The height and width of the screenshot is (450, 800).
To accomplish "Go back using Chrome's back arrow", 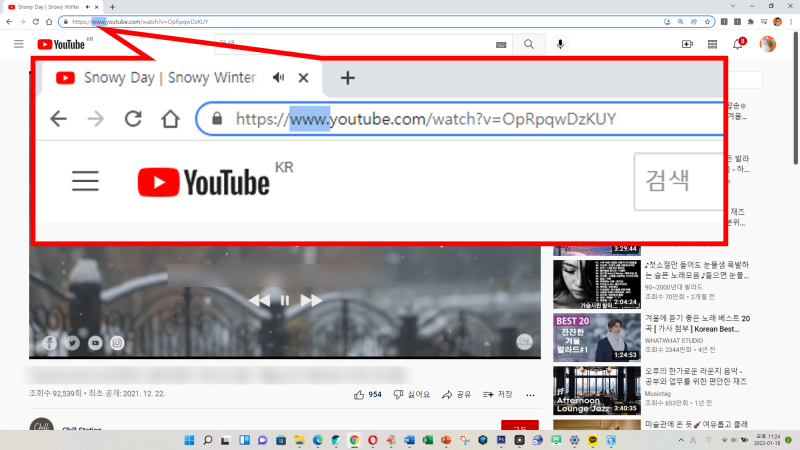I will point(9,21).
